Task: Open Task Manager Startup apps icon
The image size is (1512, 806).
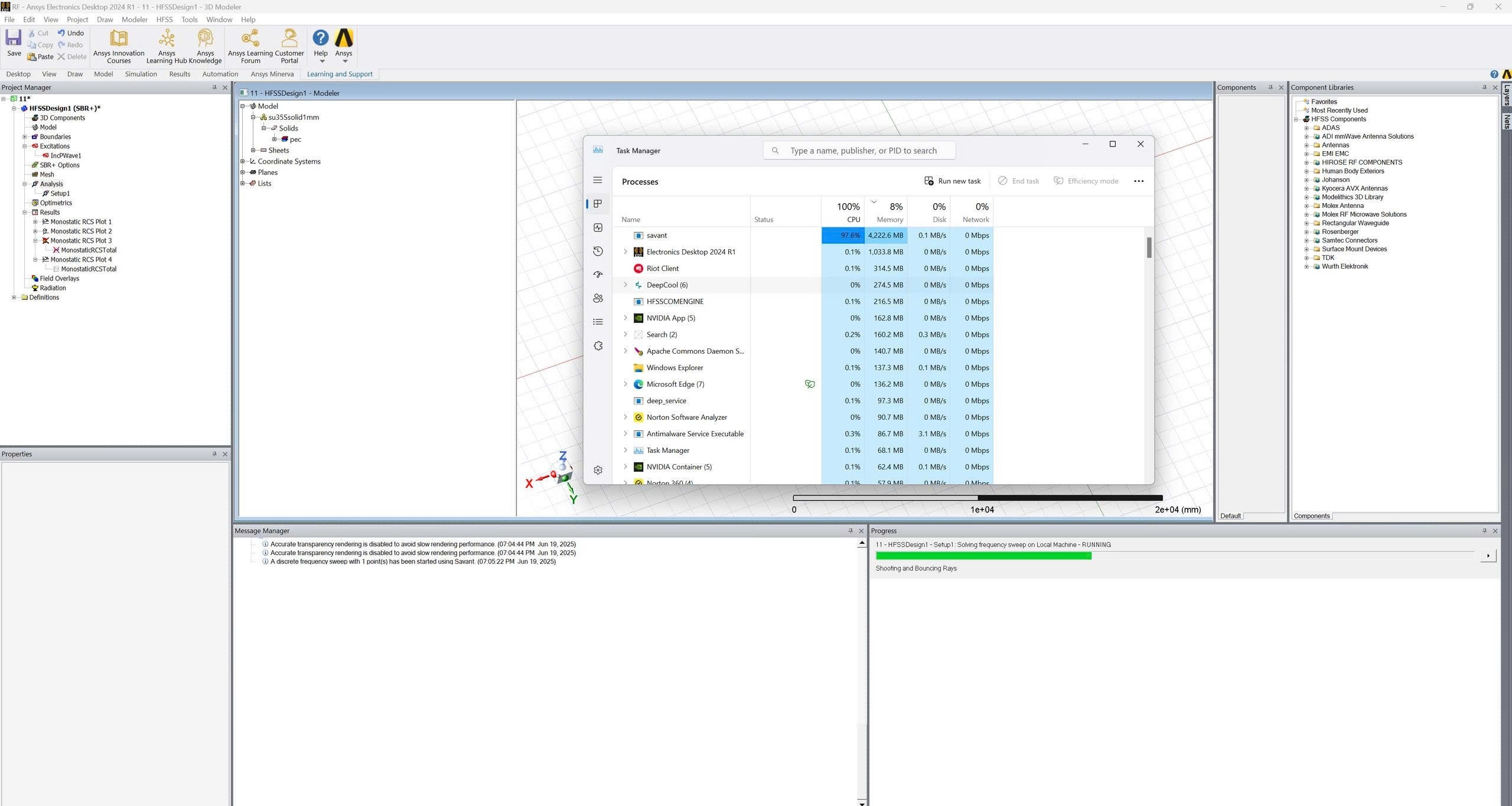Action: [598, 275]
